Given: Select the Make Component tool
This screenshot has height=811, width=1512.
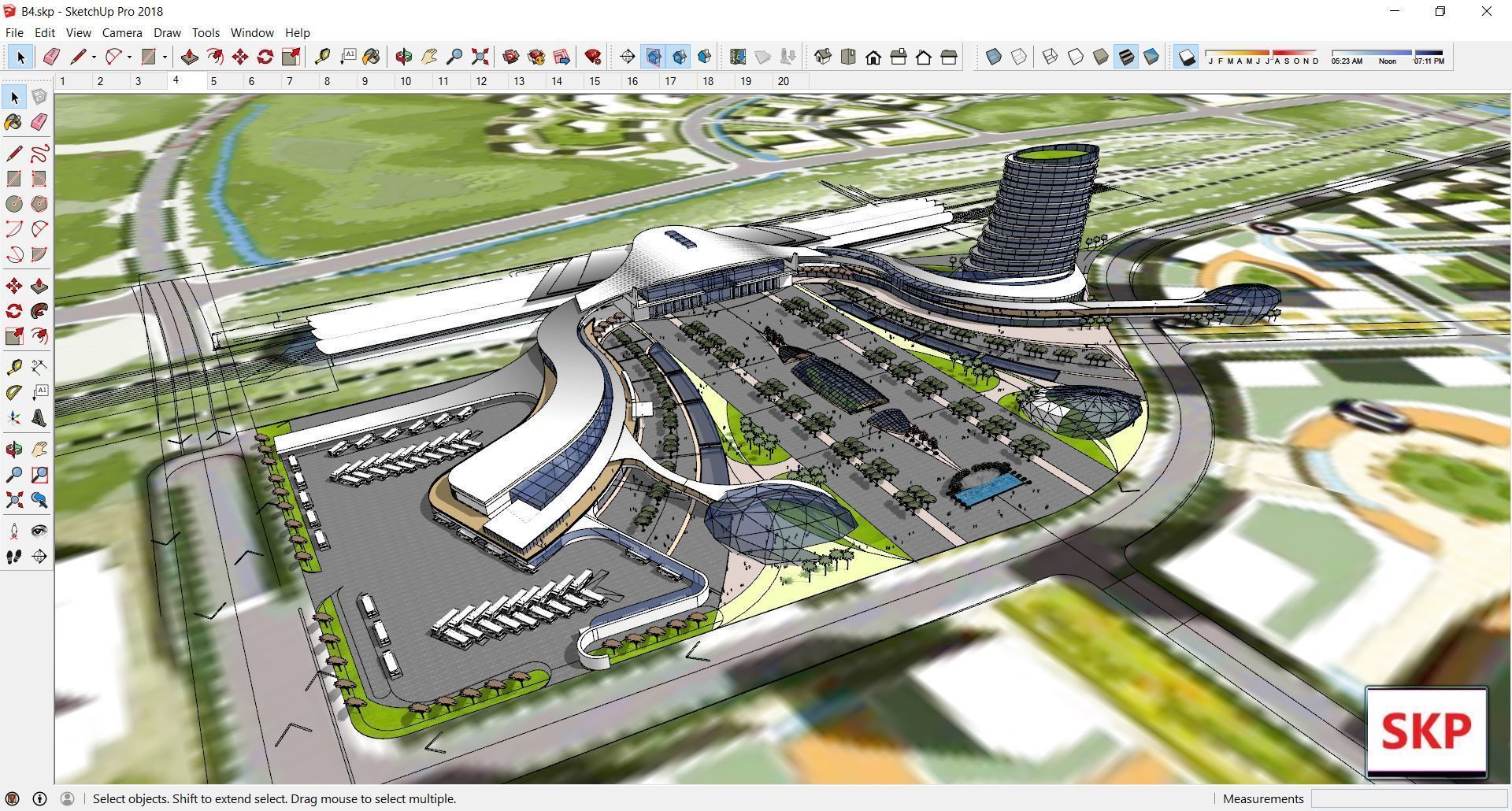Looking at the screenshot, I should 39,97.
